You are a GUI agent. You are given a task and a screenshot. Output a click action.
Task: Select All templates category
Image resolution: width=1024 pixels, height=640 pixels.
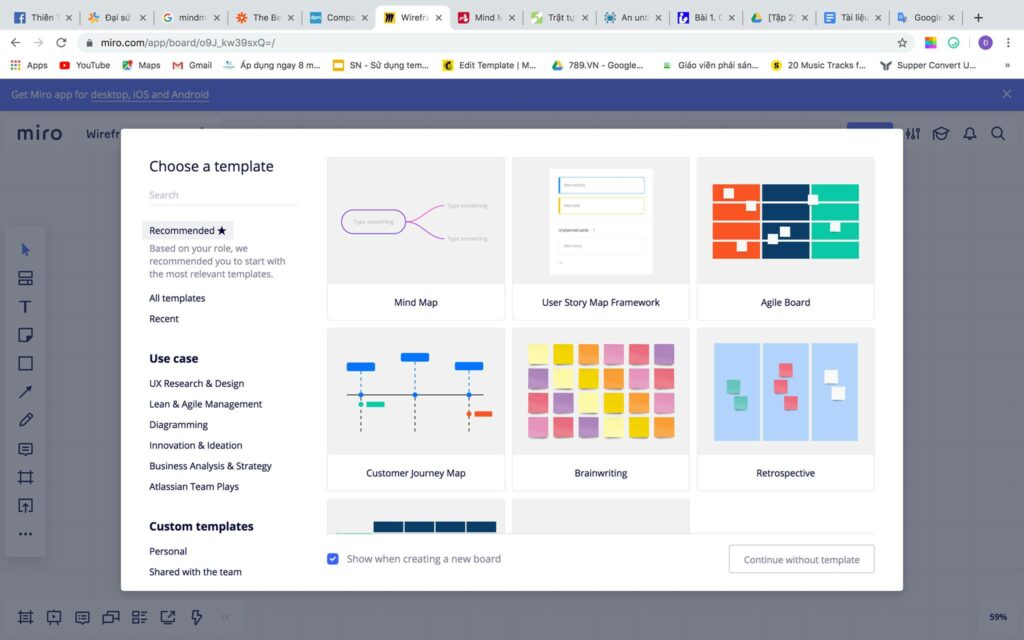click(177, 298)
